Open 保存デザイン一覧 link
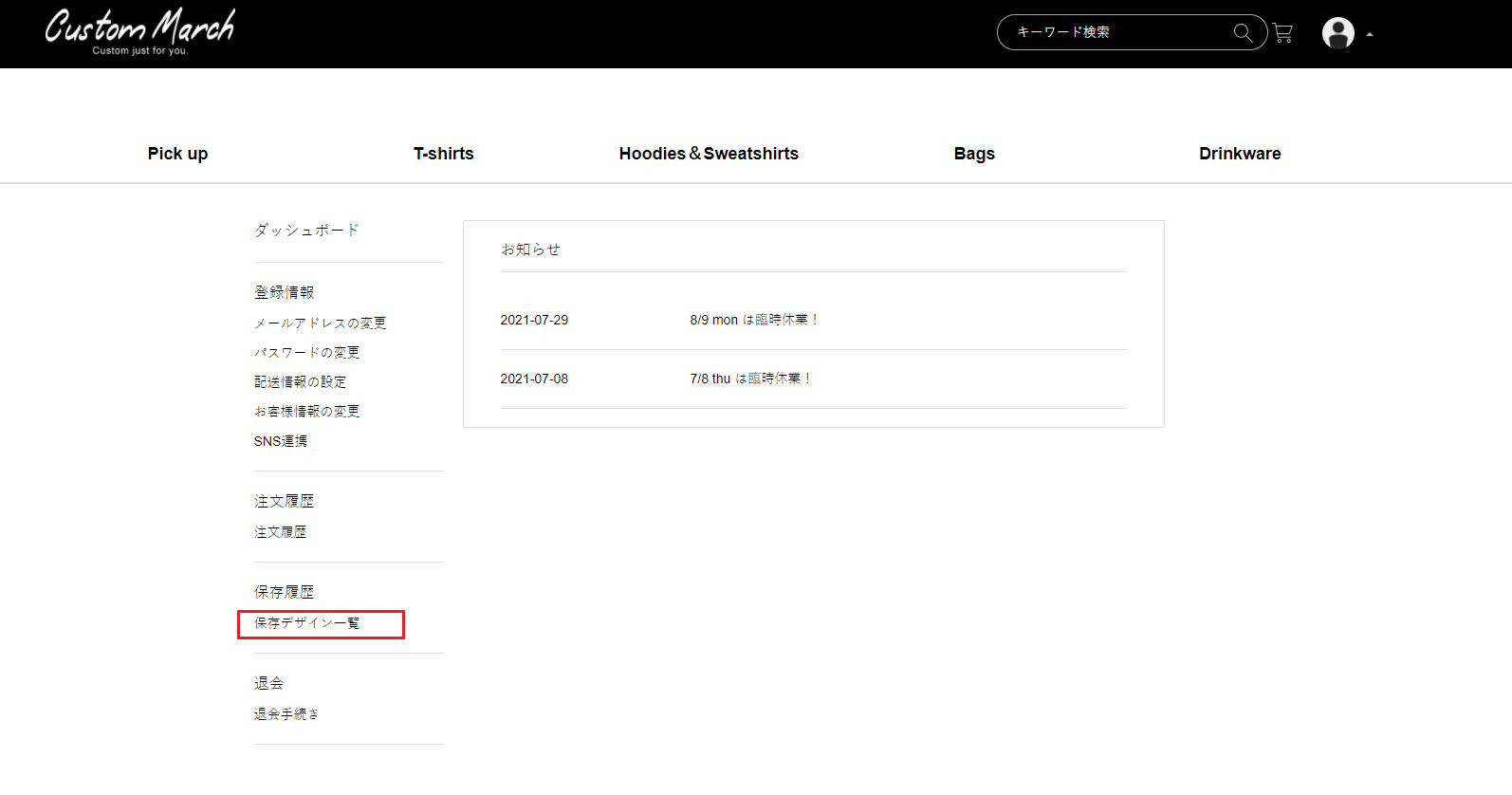The height and width of the screenshot is (795, 1512). click(x=306, y=622)
